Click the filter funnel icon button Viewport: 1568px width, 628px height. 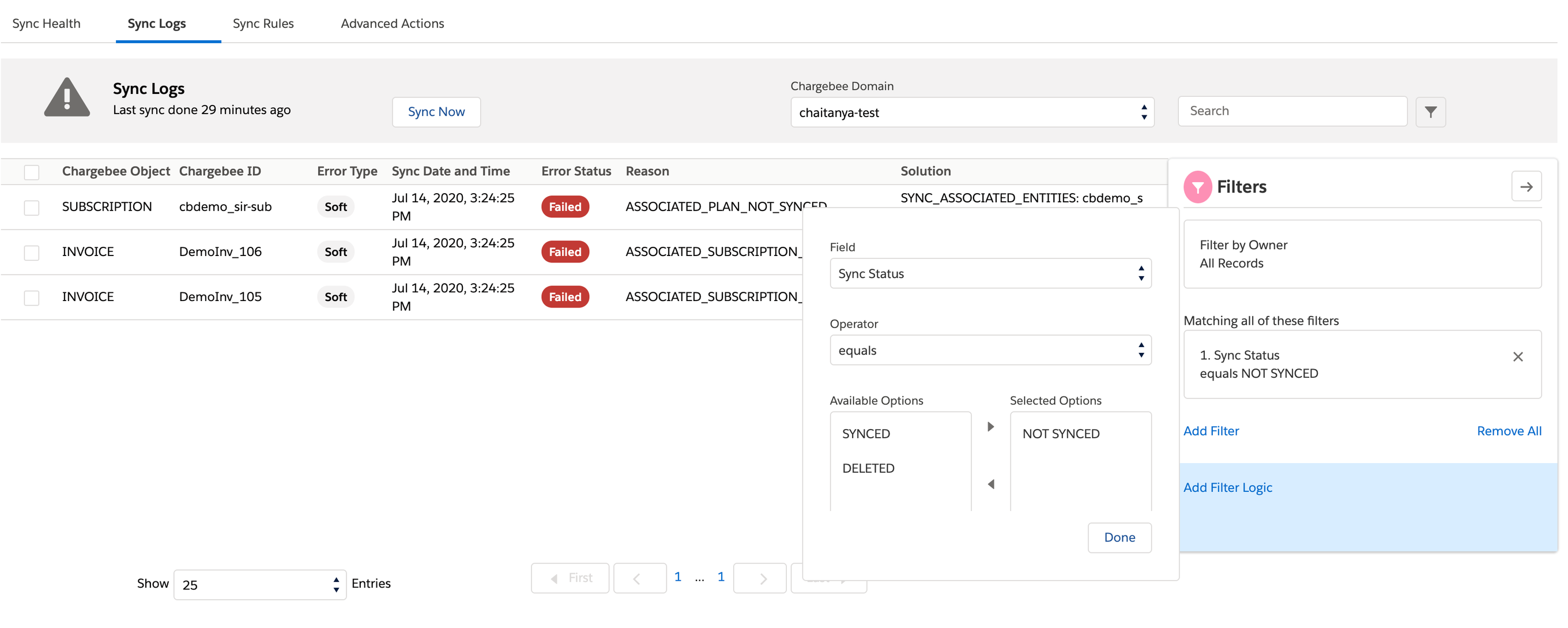(1430, 112)
